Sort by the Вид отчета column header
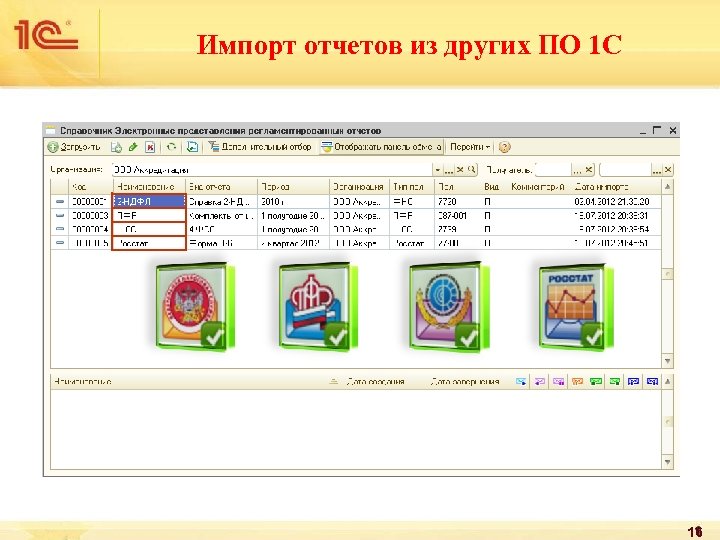720x540 pixels. pos(222,187)
